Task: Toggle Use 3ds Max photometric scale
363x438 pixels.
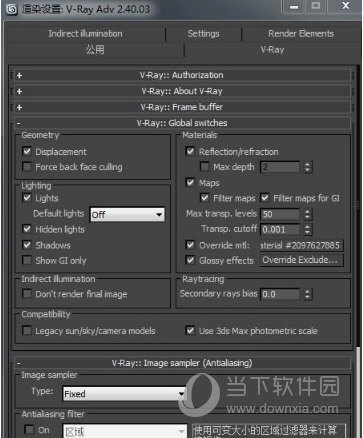Action: (190, 331)
